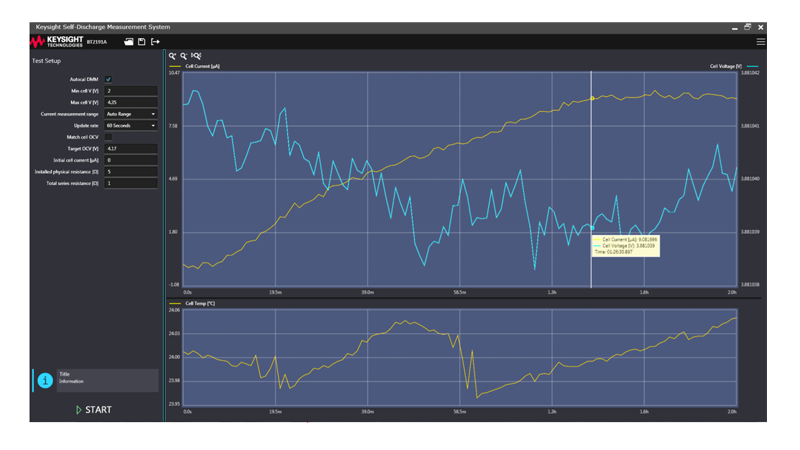Click the zoom-to-fit magnifier icon

(196, 57)
